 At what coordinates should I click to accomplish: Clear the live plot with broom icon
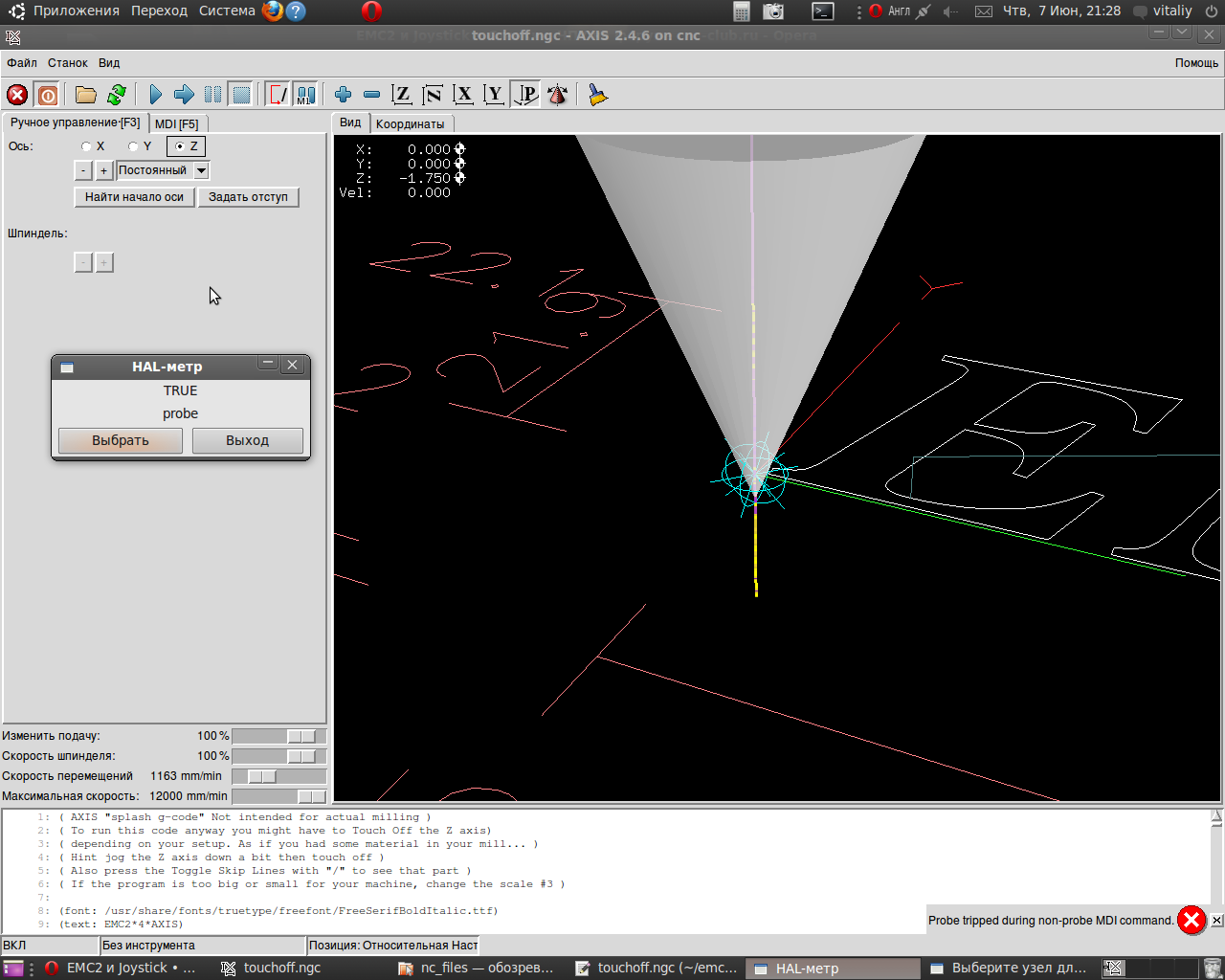click(598, 95)
